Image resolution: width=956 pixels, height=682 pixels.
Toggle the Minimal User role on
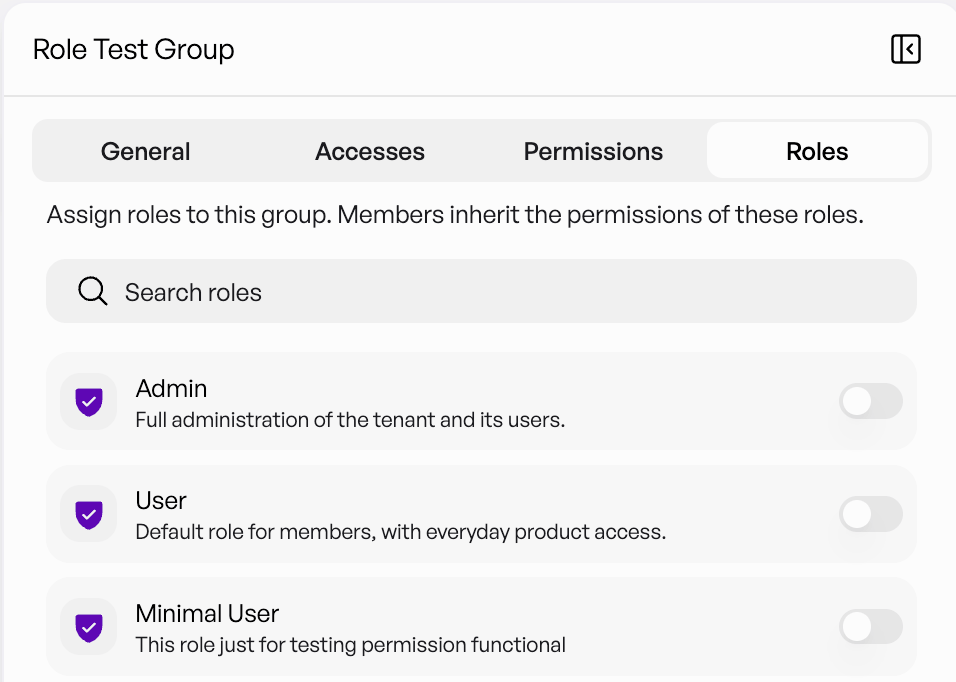pyautogui.click(x=871, y=627)
